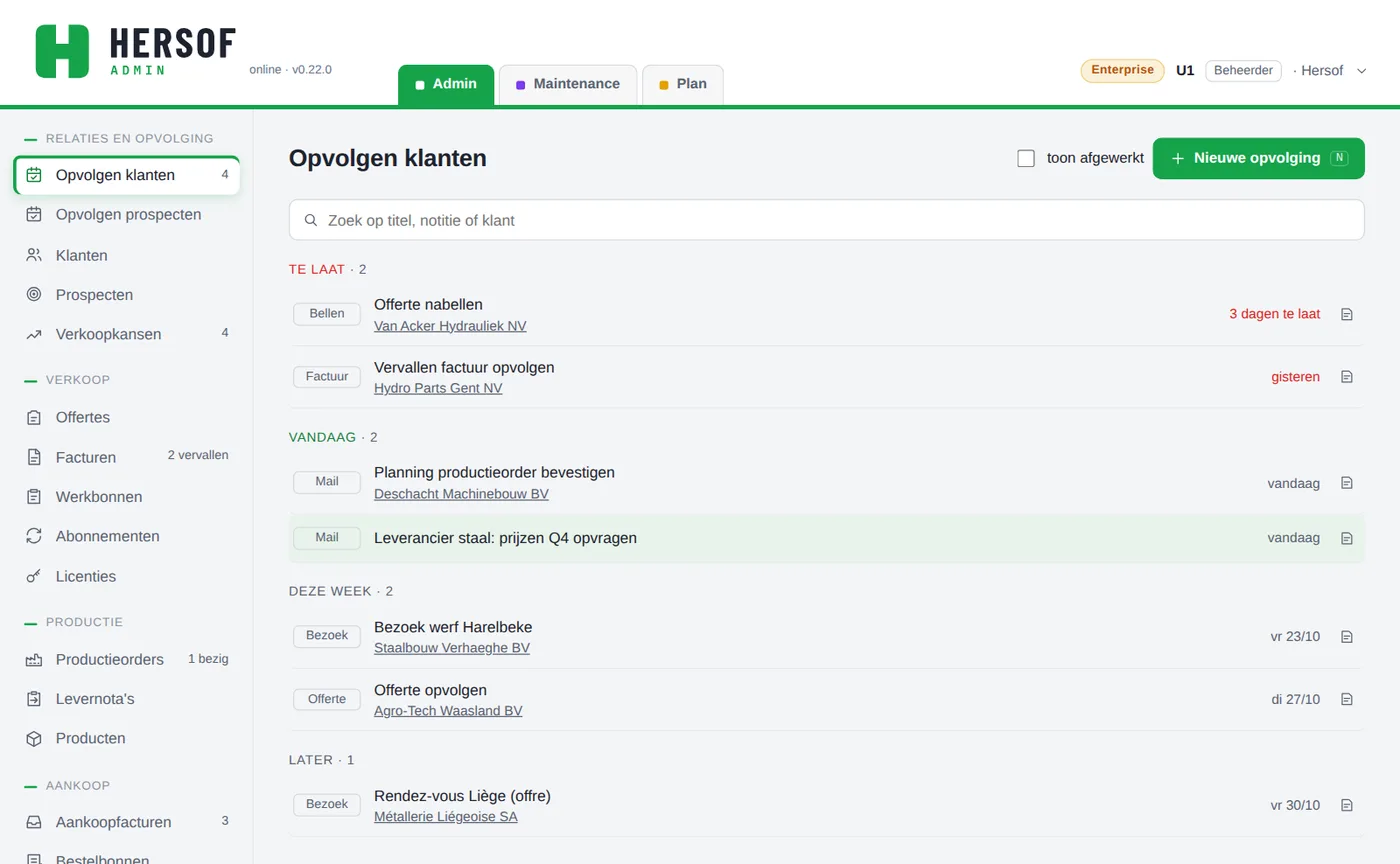The image size is (1400, 864).
Task: Open Producten box icon in sidebar
Action: coord(34,738)
